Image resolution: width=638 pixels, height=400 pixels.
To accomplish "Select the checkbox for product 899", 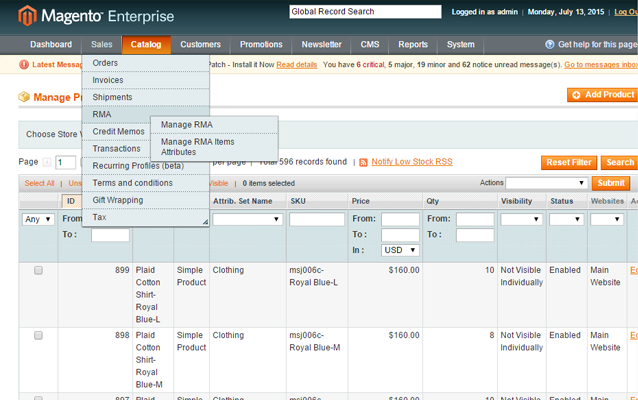I will tap(38, 271).
